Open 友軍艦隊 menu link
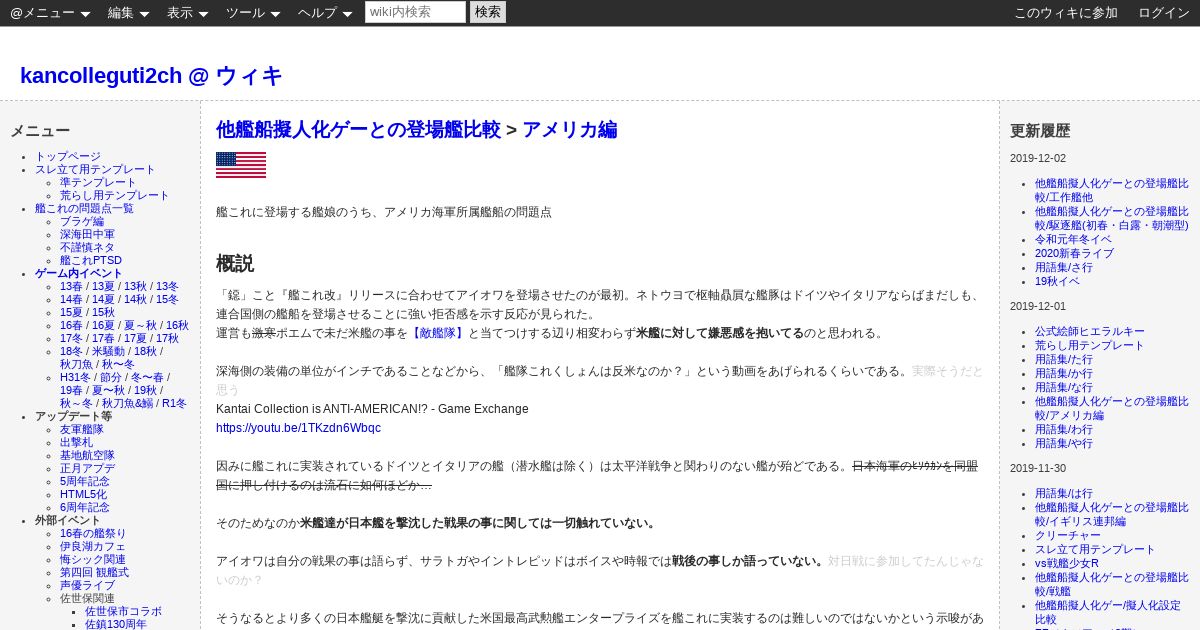This screenshot has height=630, width=1200. point(82,430)
